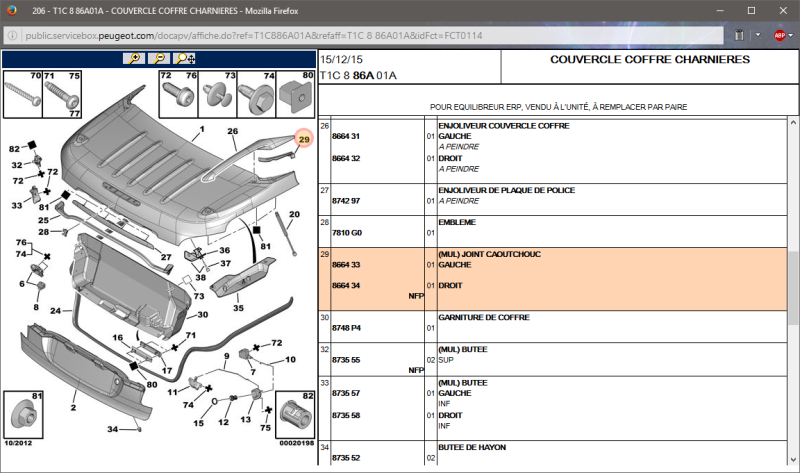800x473 pixels.
Task: Click ENJOLIVEUR DE PLAQUE DE POLICE text
Action: pyautogui.click(x=507, y=190)
